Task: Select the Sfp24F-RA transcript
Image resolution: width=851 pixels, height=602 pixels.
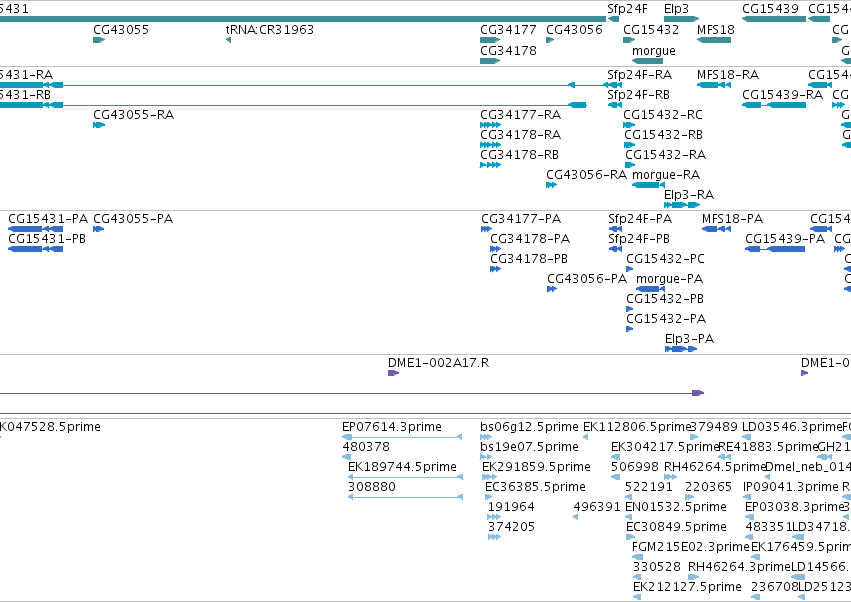Action: point(614,85)
